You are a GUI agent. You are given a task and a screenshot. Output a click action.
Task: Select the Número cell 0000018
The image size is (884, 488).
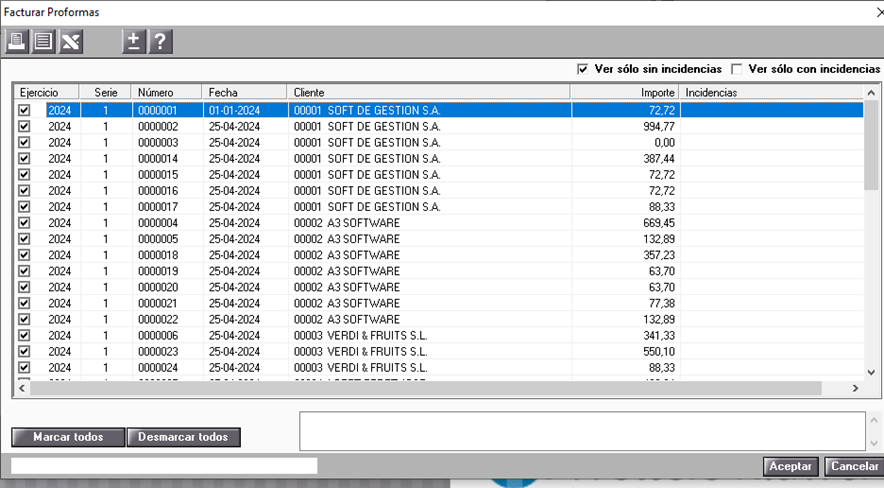tap(167, 255)
